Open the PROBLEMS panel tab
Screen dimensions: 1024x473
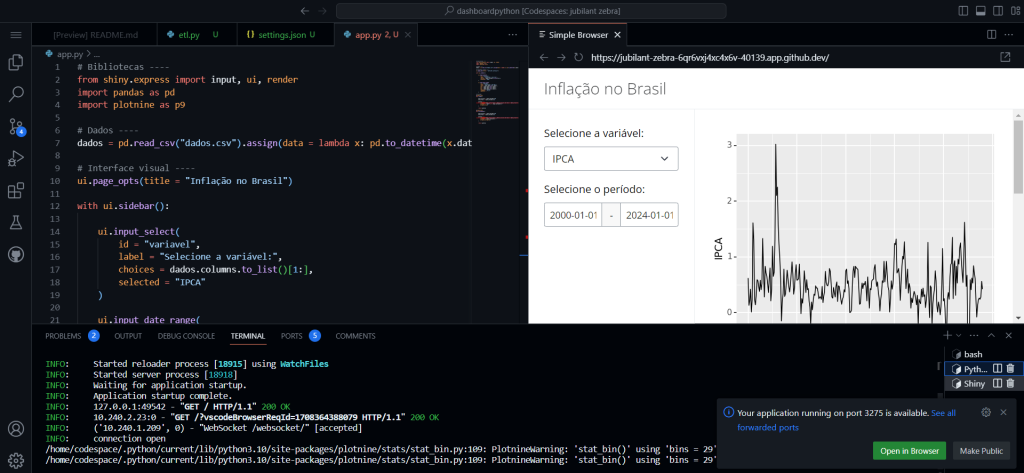click(72, 336)
